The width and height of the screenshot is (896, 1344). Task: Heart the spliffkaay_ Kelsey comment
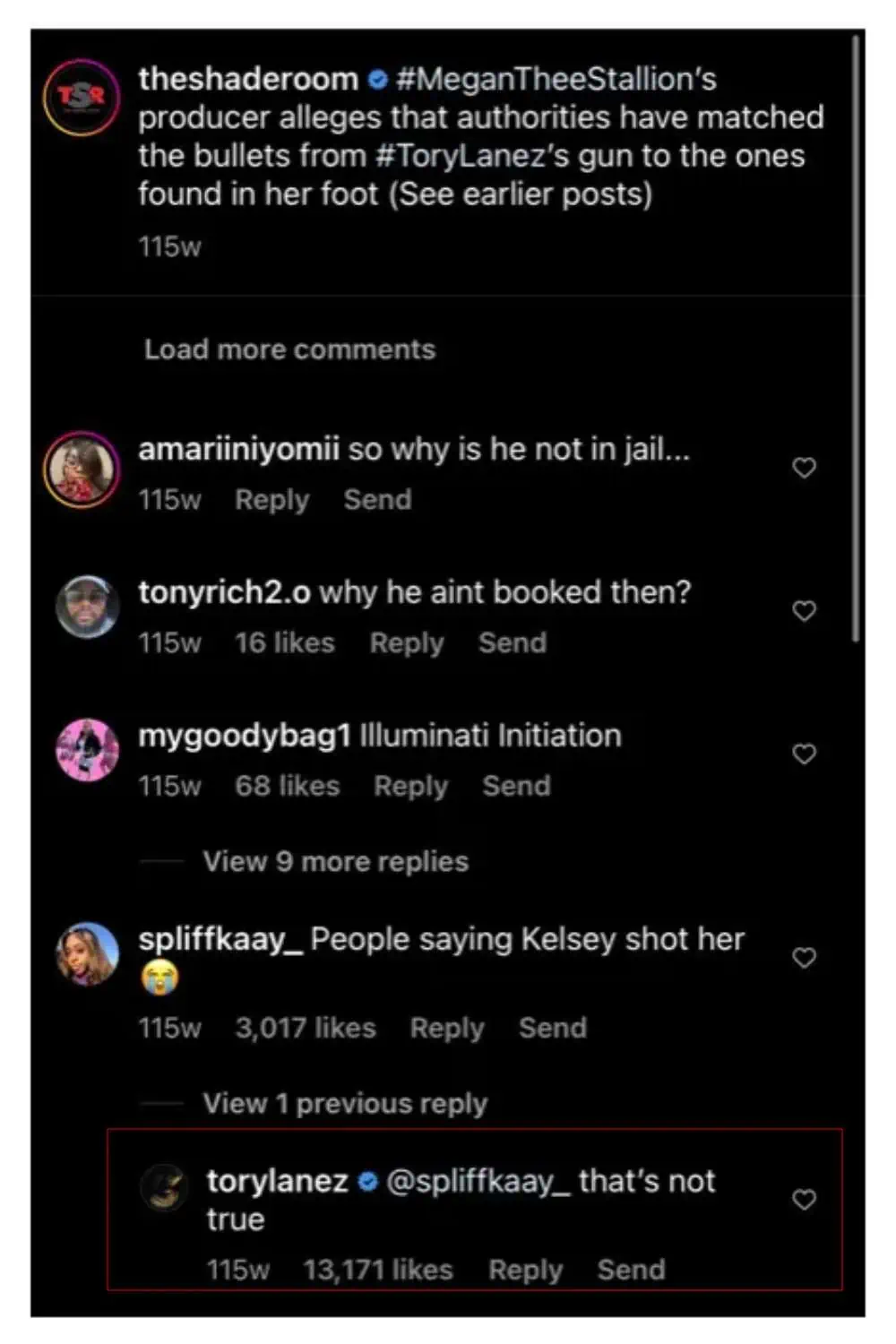point(804,958)
